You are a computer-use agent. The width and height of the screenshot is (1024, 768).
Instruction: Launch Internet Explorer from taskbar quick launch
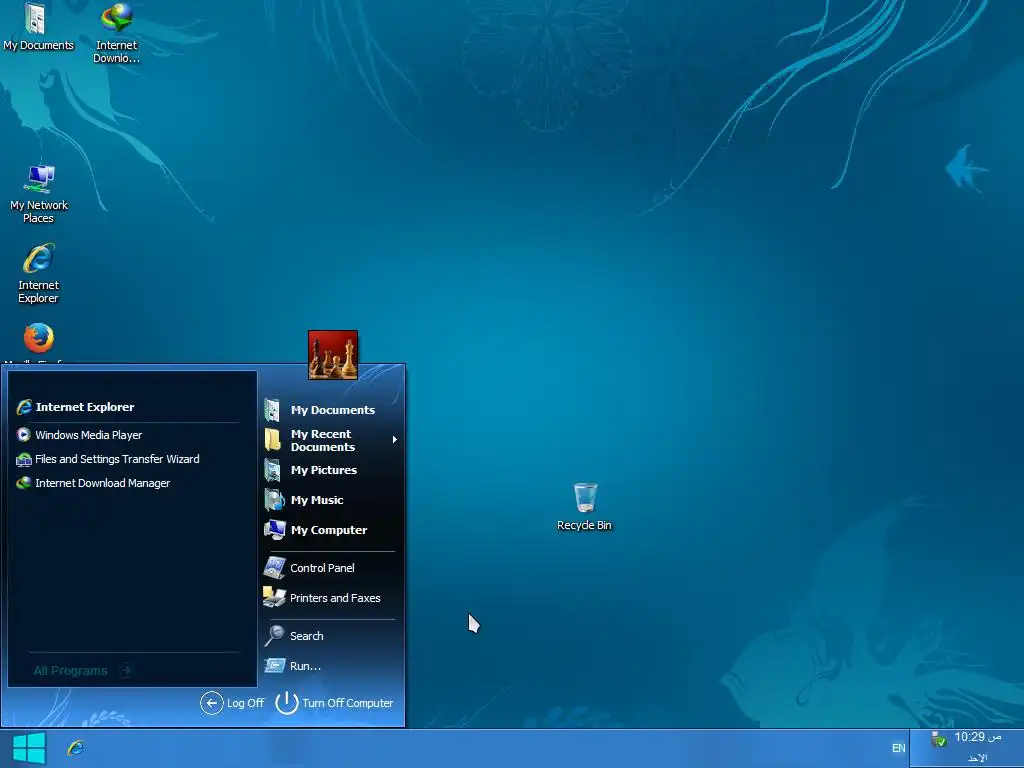pyautogui.click(x=76, y=748)
